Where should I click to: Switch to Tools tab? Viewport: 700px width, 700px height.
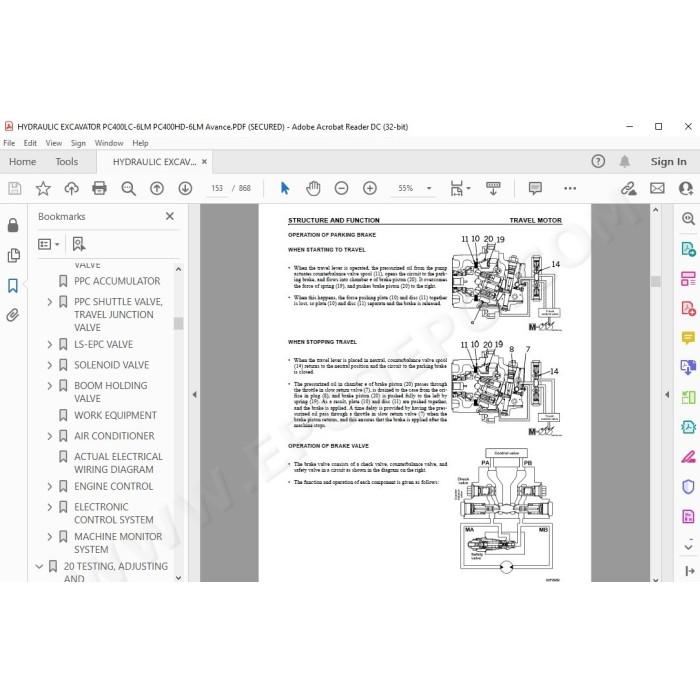point(67,162)
